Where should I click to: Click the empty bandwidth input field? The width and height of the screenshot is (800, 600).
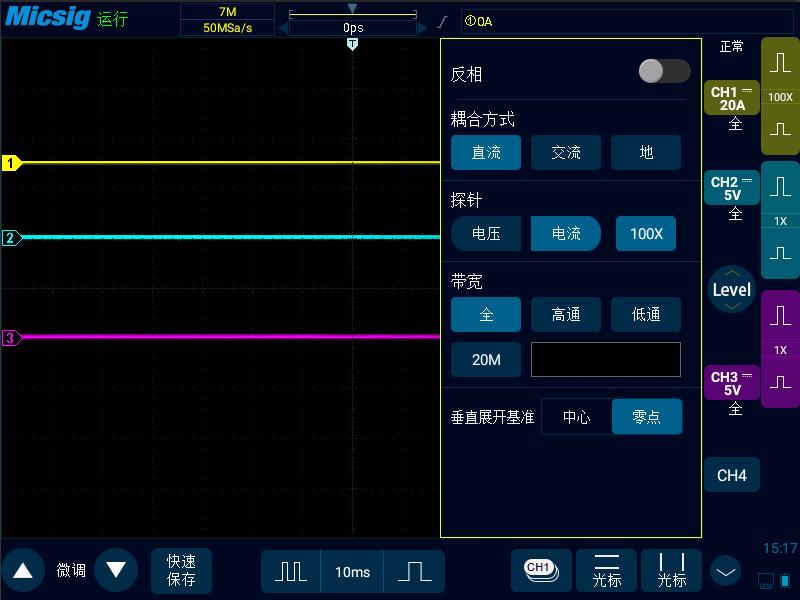coord(605,359)
